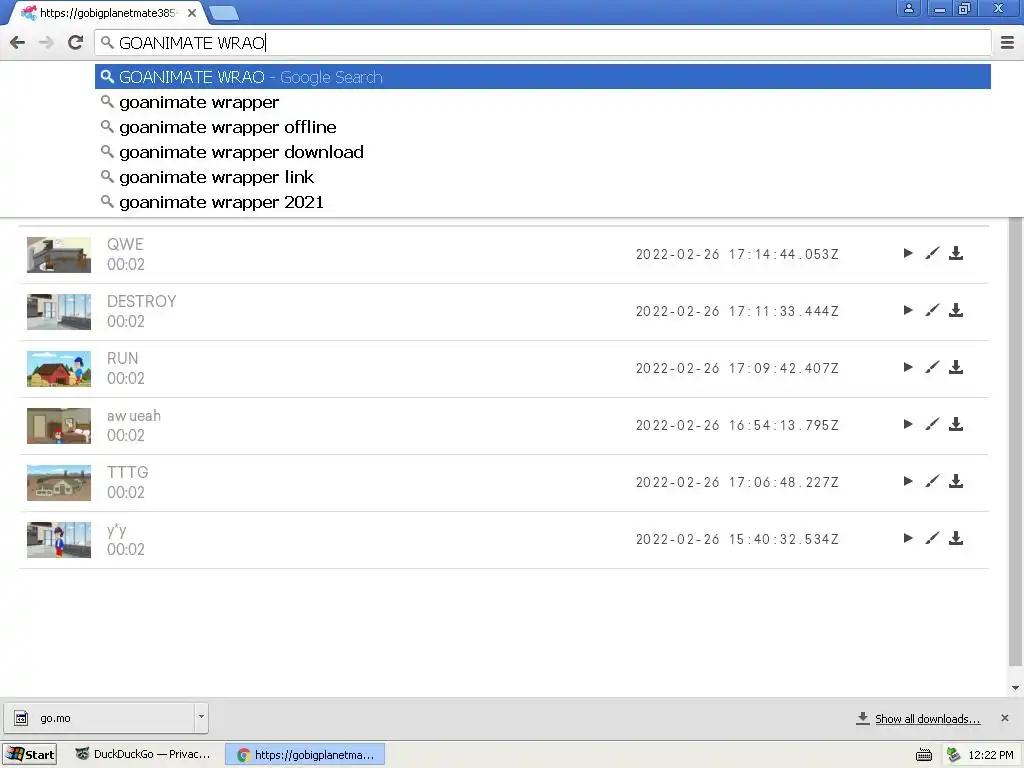Click the page's vertical scrollbar
The width and height of the screenshot is (1024, 768).
(1015, 441)
